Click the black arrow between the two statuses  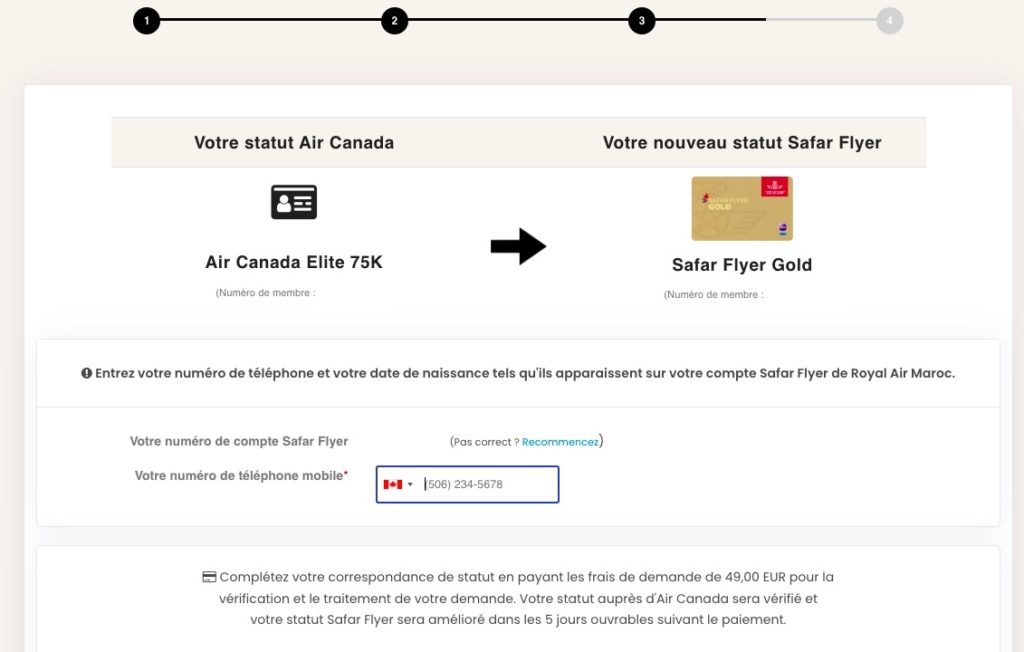(x=519, y=246)
